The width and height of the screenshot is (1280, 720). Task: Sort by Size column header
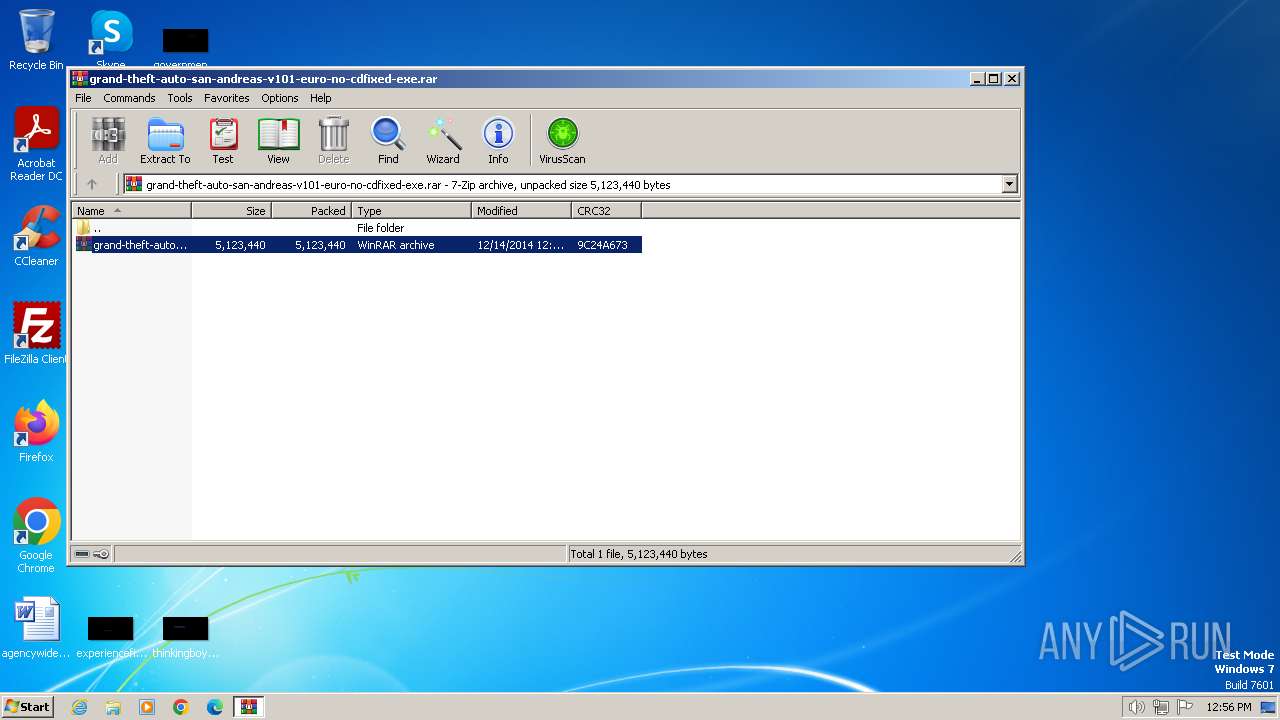(231, 211)
